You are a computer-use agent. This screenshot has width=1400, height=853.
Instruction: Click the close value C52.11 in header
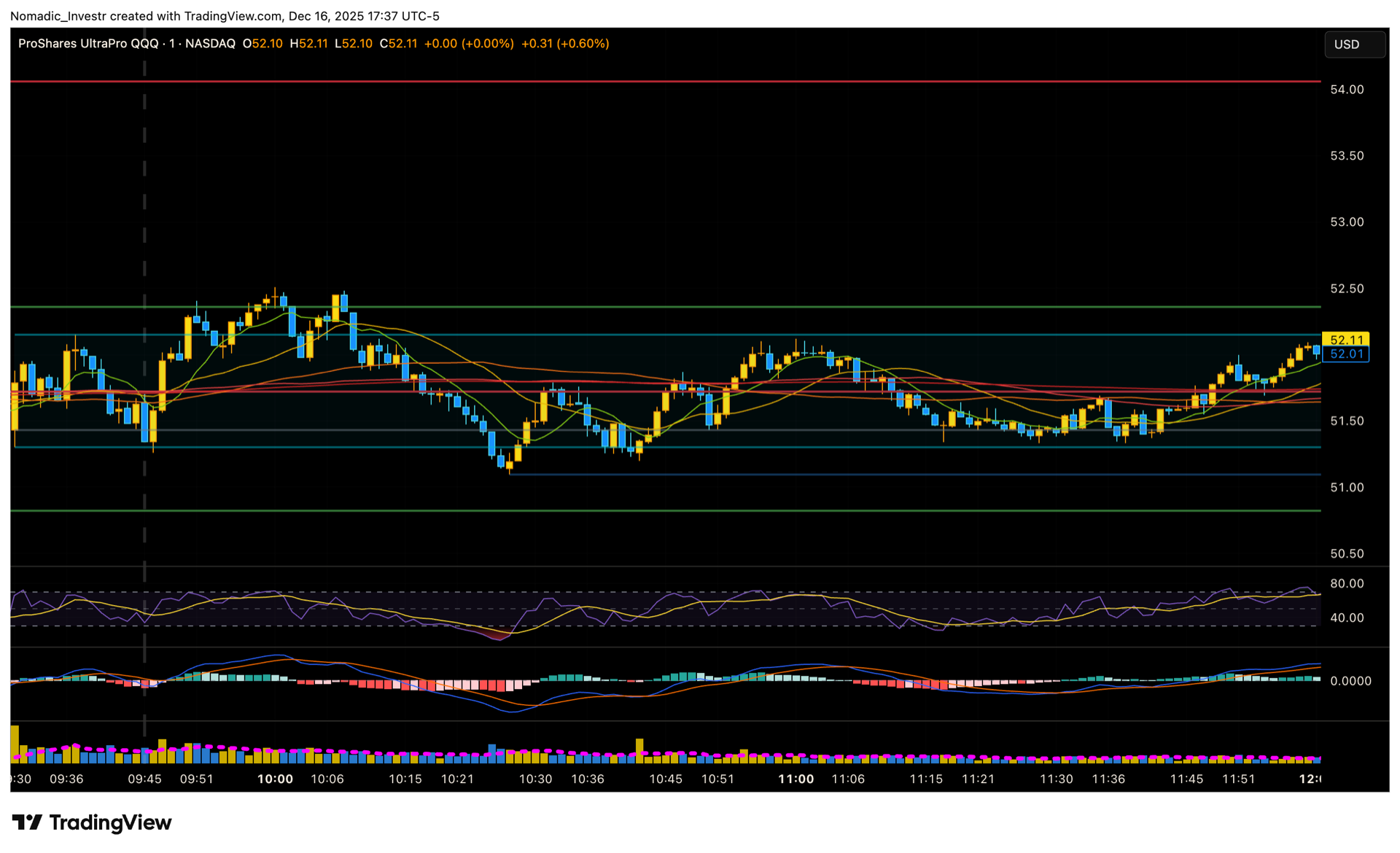point(398,44)
